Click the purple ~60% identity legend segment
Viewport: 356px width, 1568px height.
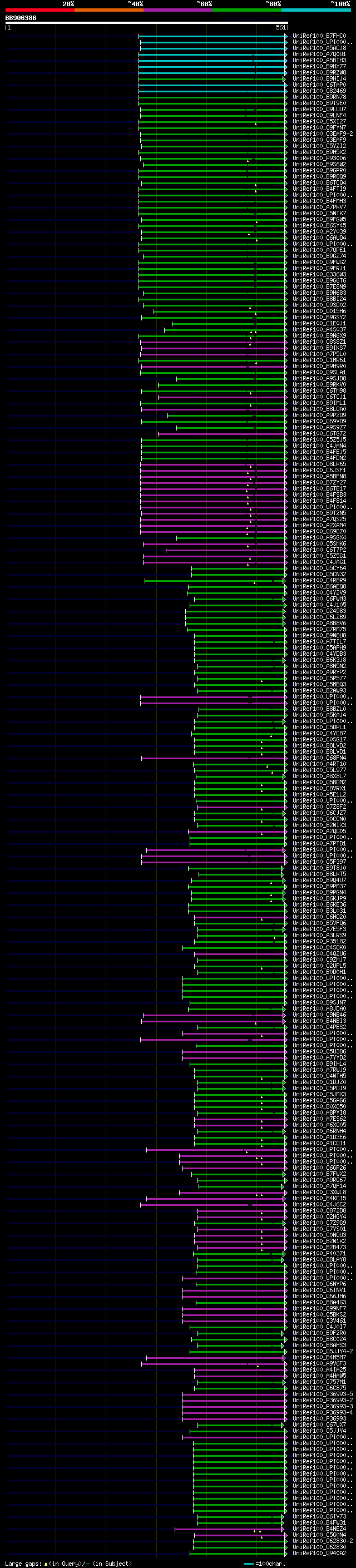(x=179, y=10)
